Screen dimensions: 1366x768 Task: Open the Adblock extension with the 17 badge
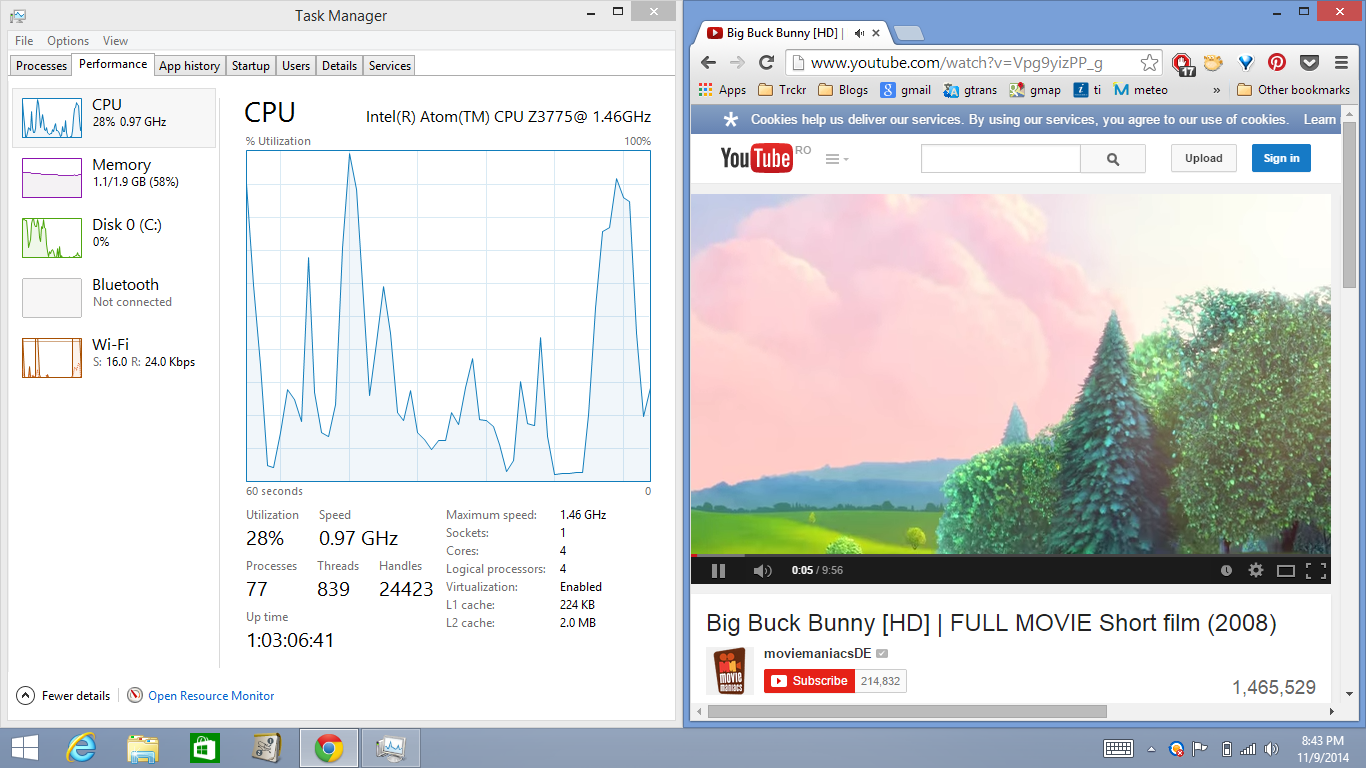click(1183, 63)
